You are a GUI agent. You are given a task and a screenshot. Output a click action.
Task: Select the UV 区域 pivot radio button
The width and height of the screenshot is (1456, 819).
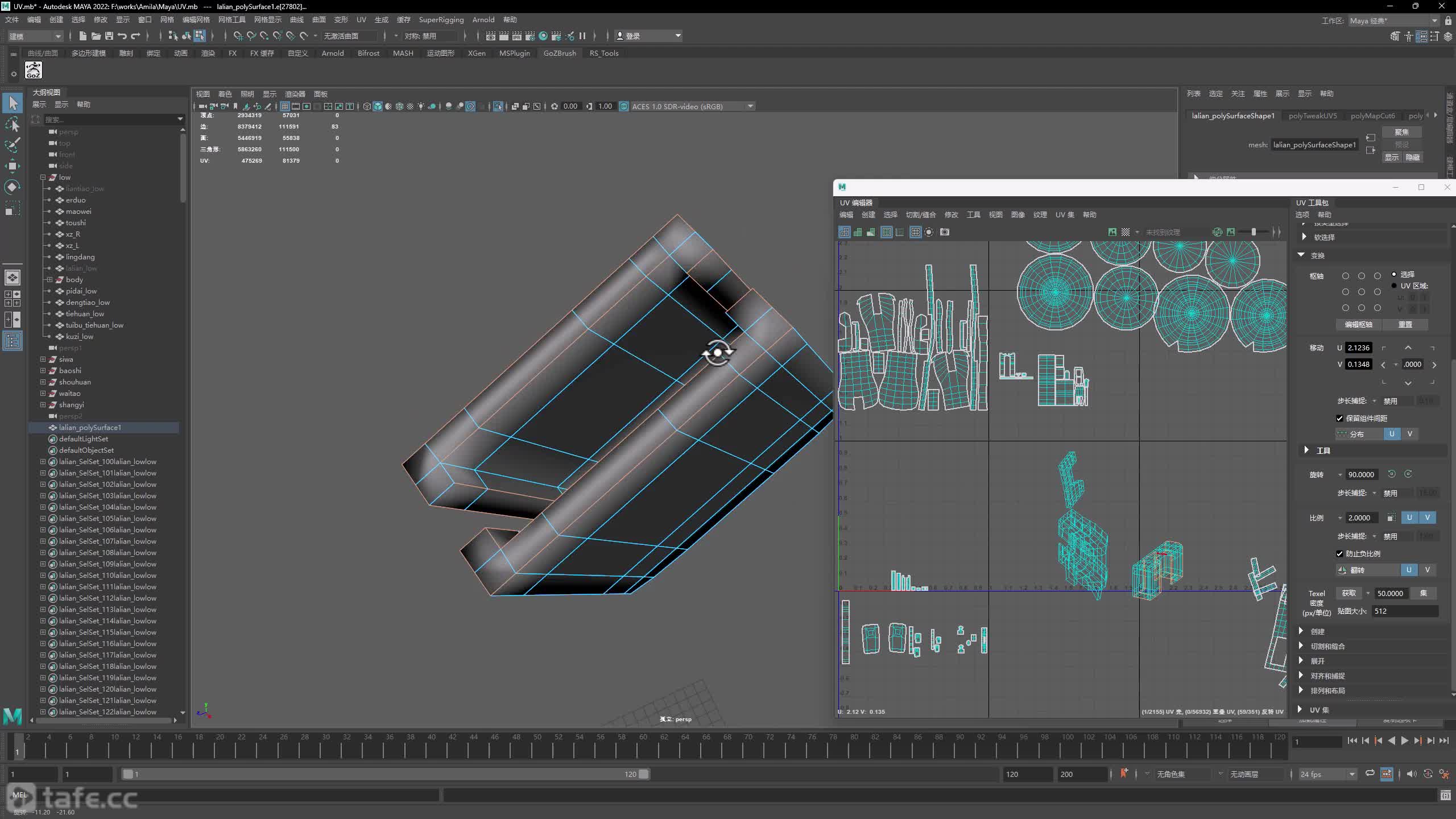click(x=1394, y=286)
